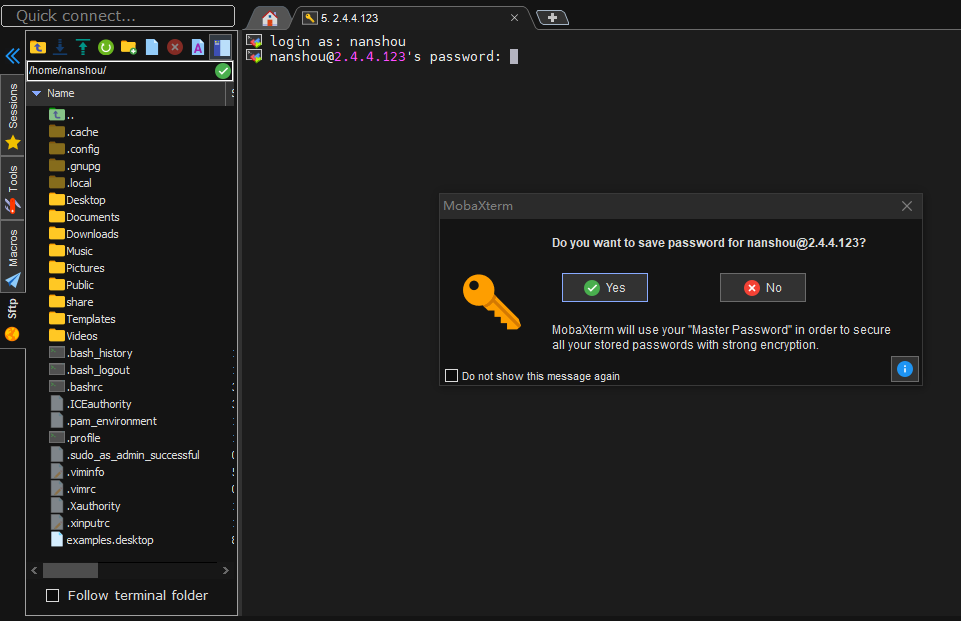Click the /home/nanshou/ path field
The image size is (961, 621).
[x=121, y=70]
